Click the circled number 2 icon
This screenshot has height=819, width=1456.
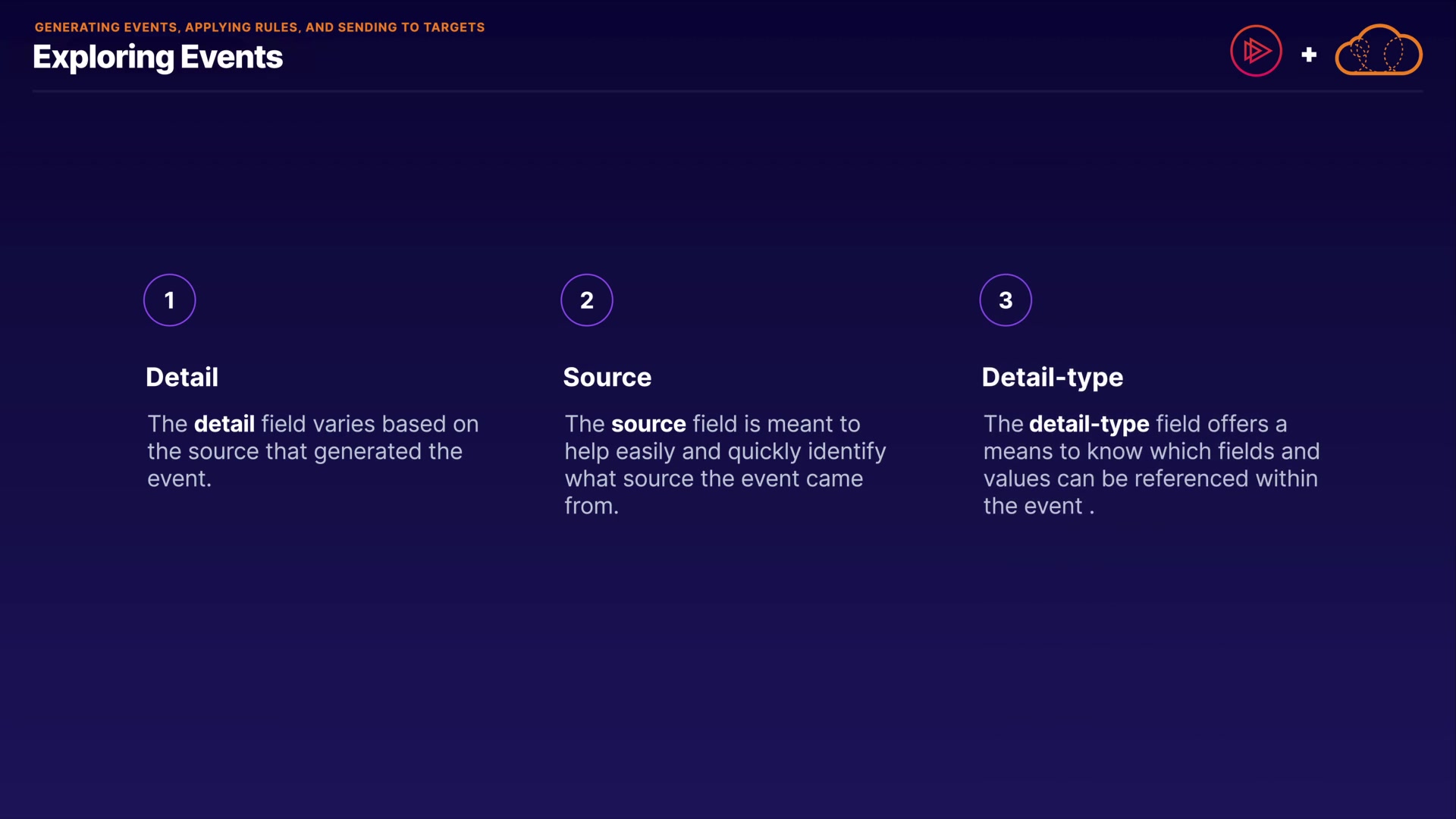tap(587, 300)
